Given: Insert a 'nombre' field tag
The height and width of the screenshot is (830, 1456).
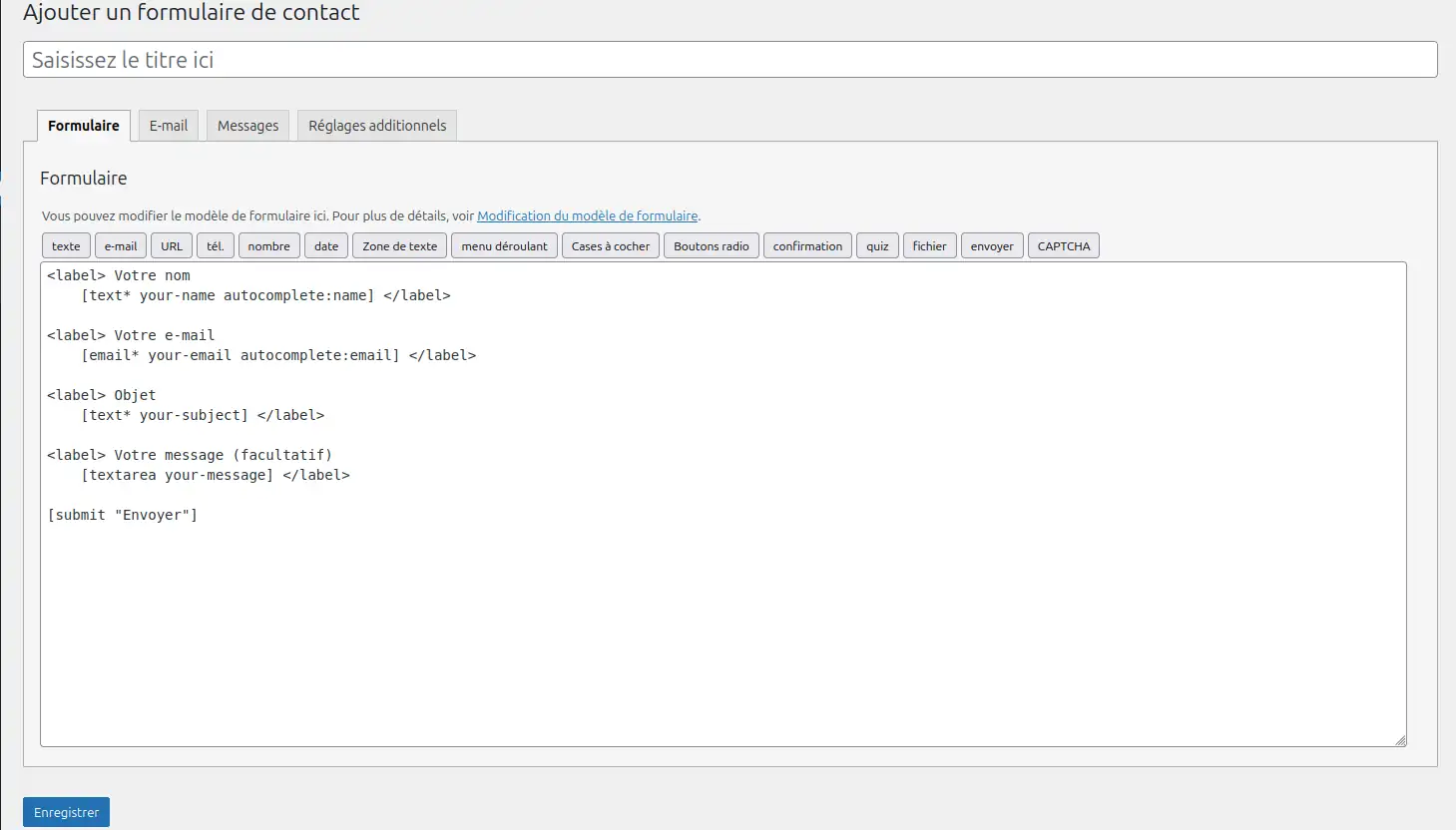Looking at the screenshot, I should click(x=269, y=246).
